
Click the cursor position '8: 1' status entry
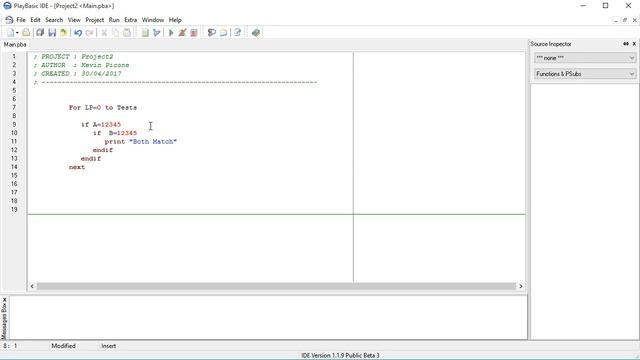pyautogui.click(x=10, y=346)
